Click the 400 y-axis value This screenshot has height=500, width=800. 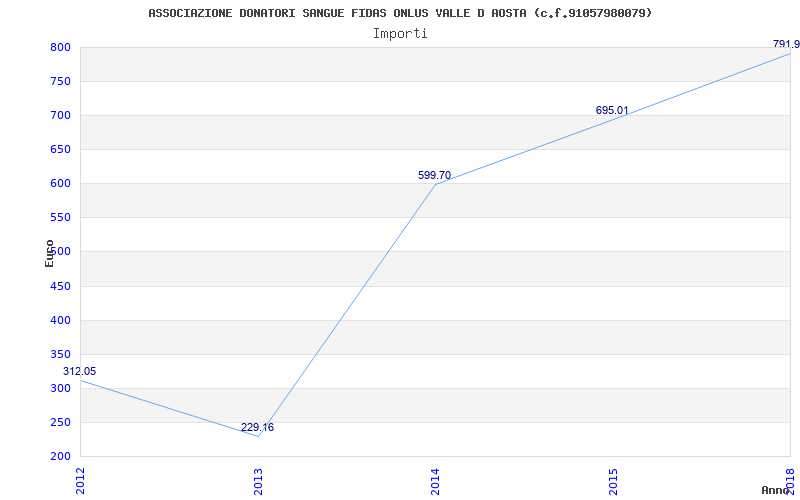pyautogui.click(x=60, y=320)
